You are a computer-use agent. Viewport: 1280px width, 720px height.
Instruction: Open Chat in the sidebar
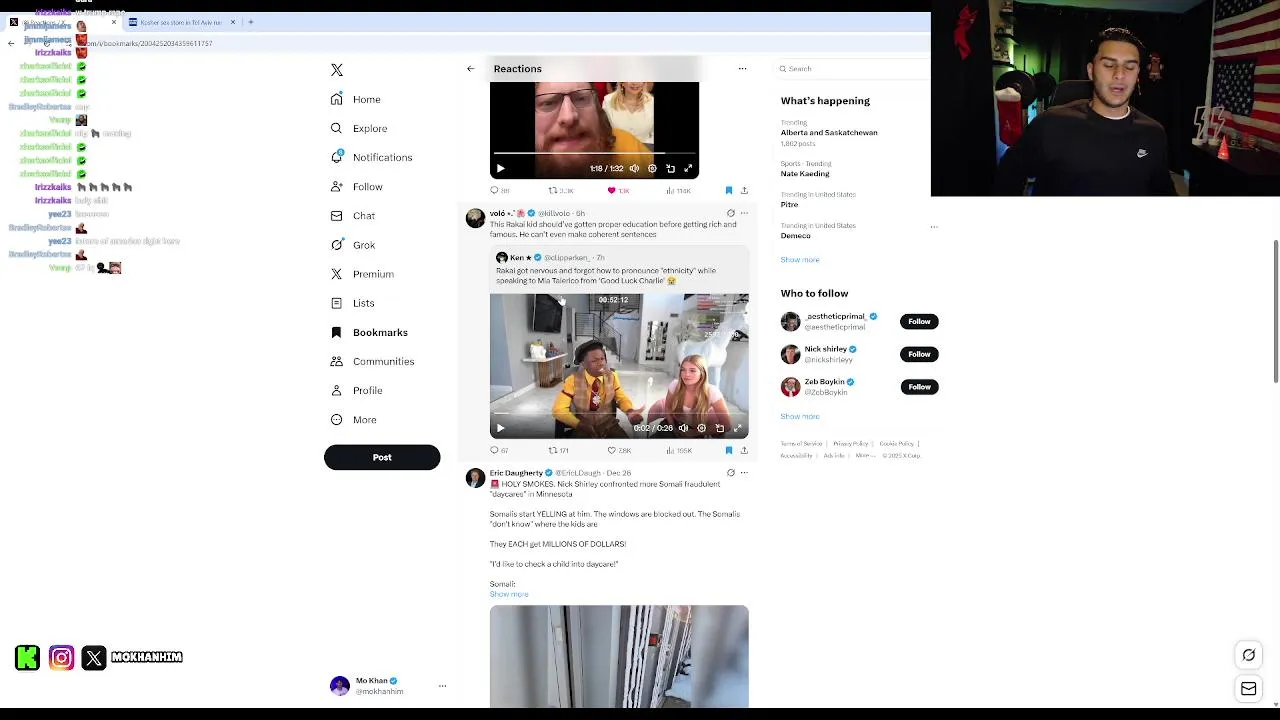[x=353, y=216]
